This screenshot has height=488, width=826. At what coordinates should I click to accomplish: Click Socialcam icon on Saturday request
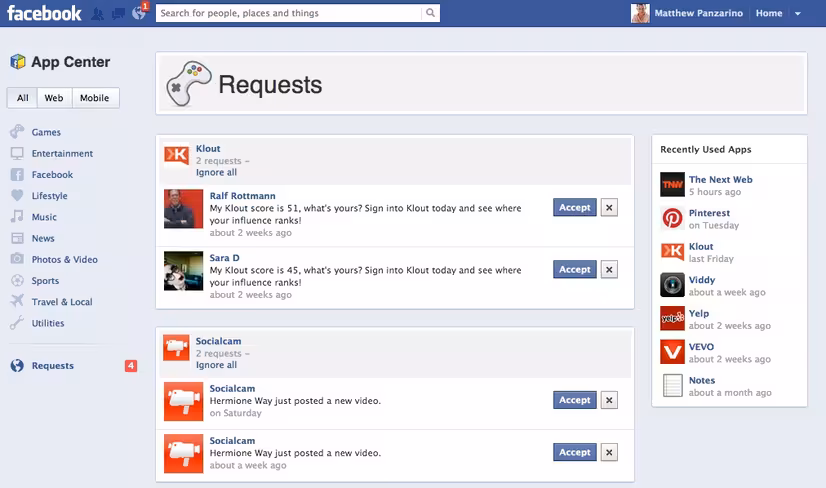click(x=183, y=402)
